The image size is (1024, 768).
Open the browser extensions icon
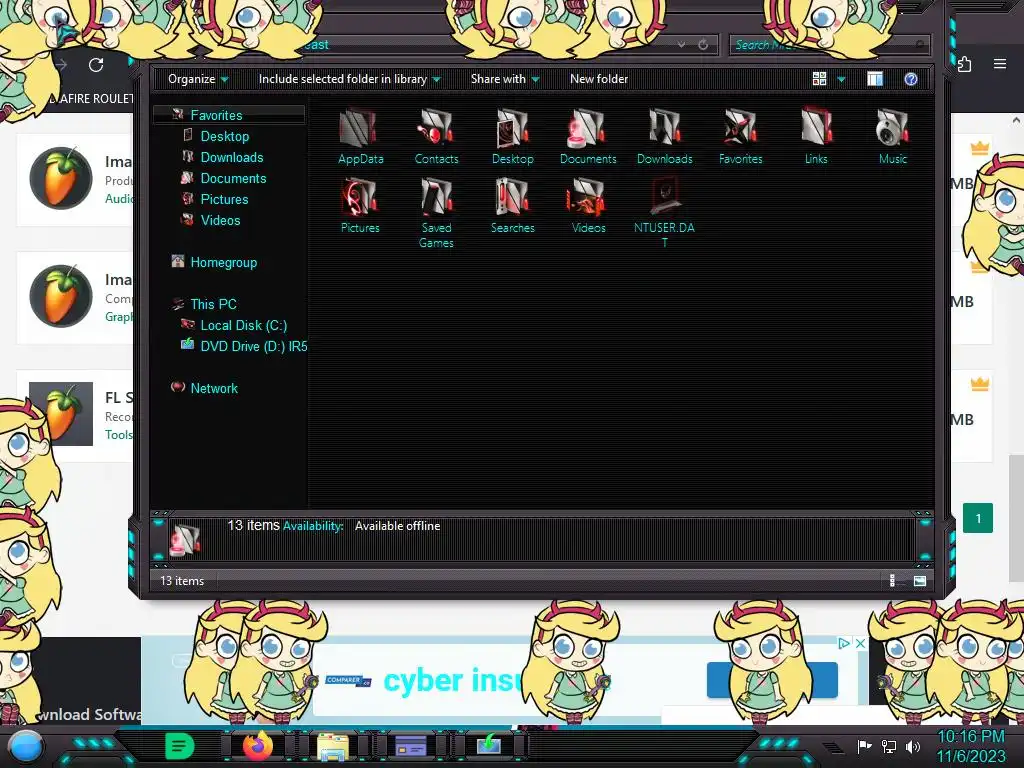click(965, 64)
